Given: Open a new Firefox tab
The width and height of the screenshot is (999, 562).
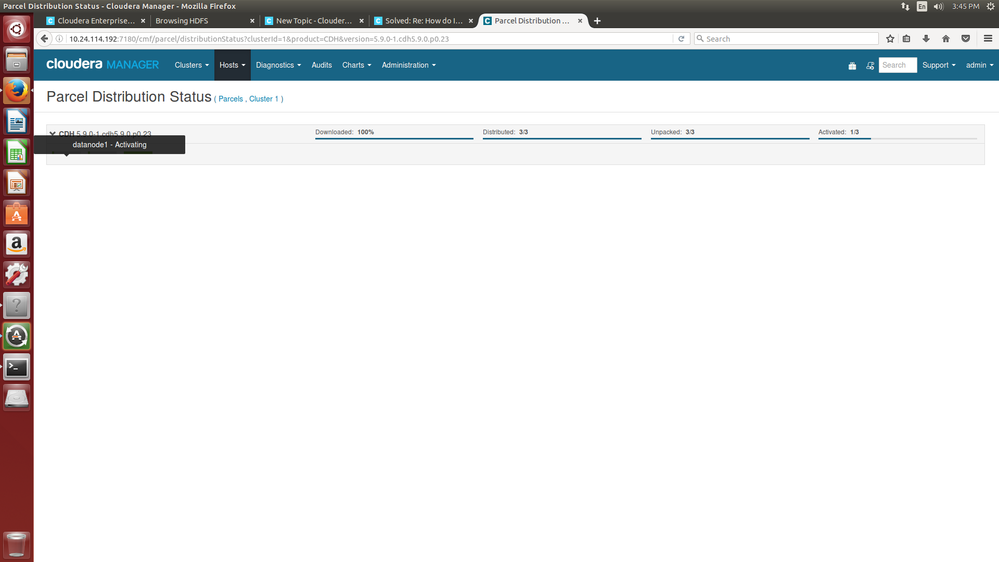Looking at the screenshot, I should [597, 21].
